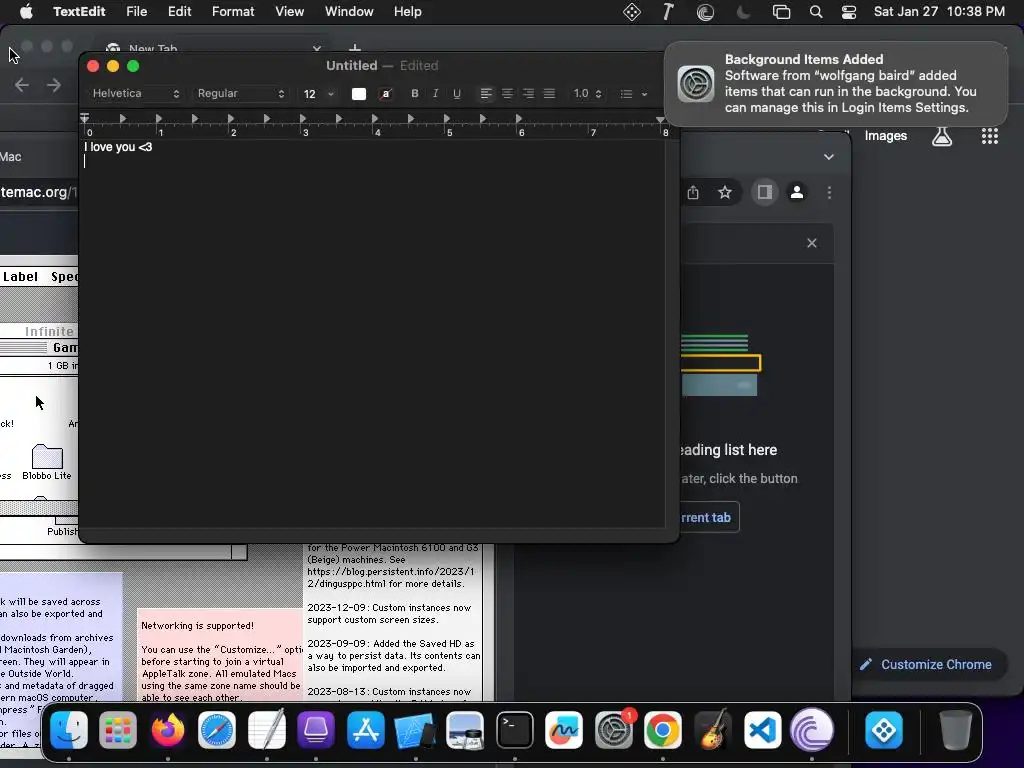The width and height of the screenshot is (1024, 768).
Task: Bookmark page with Chrome star icon
Action: [x=725, y=192]
